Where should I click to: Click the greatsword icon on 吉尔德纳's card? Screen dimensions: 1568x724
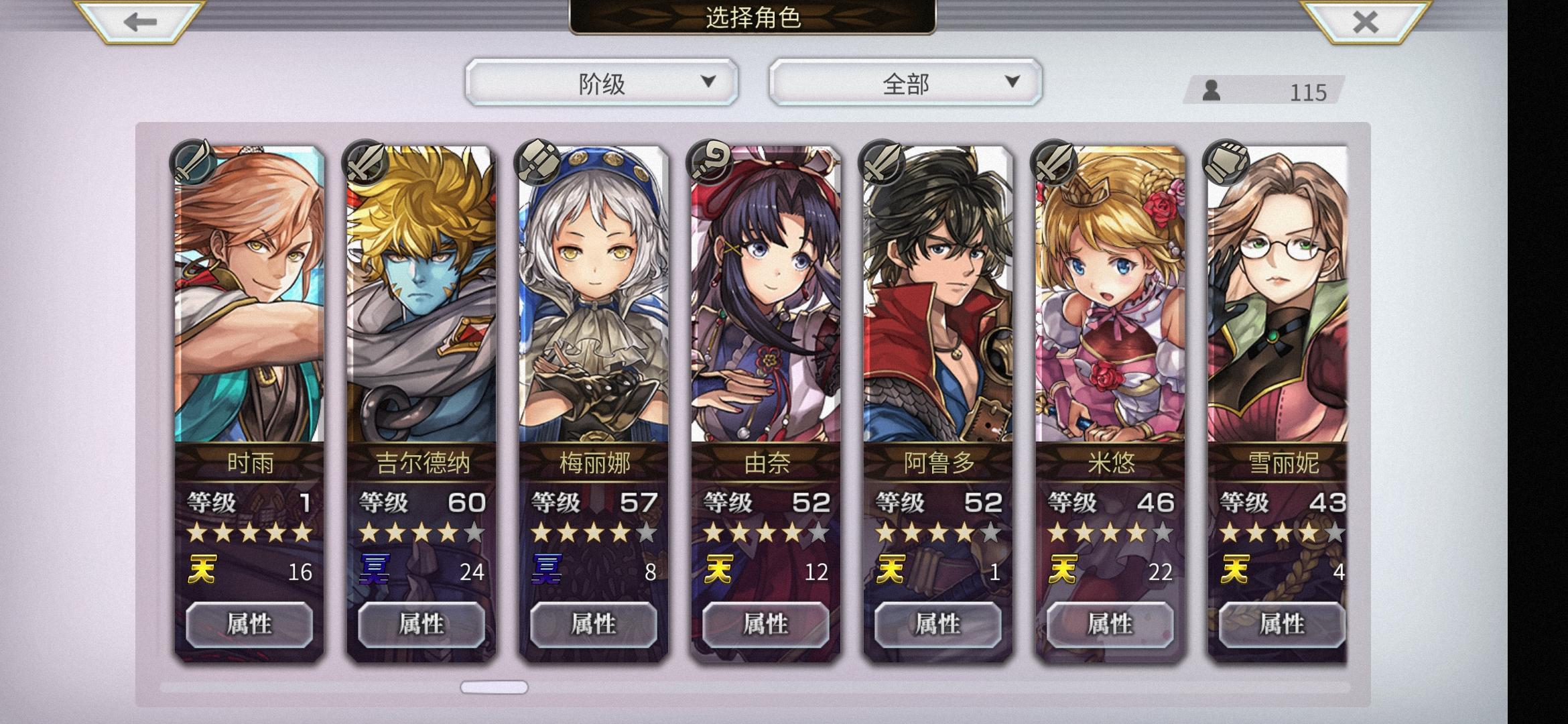coord(365,162)
